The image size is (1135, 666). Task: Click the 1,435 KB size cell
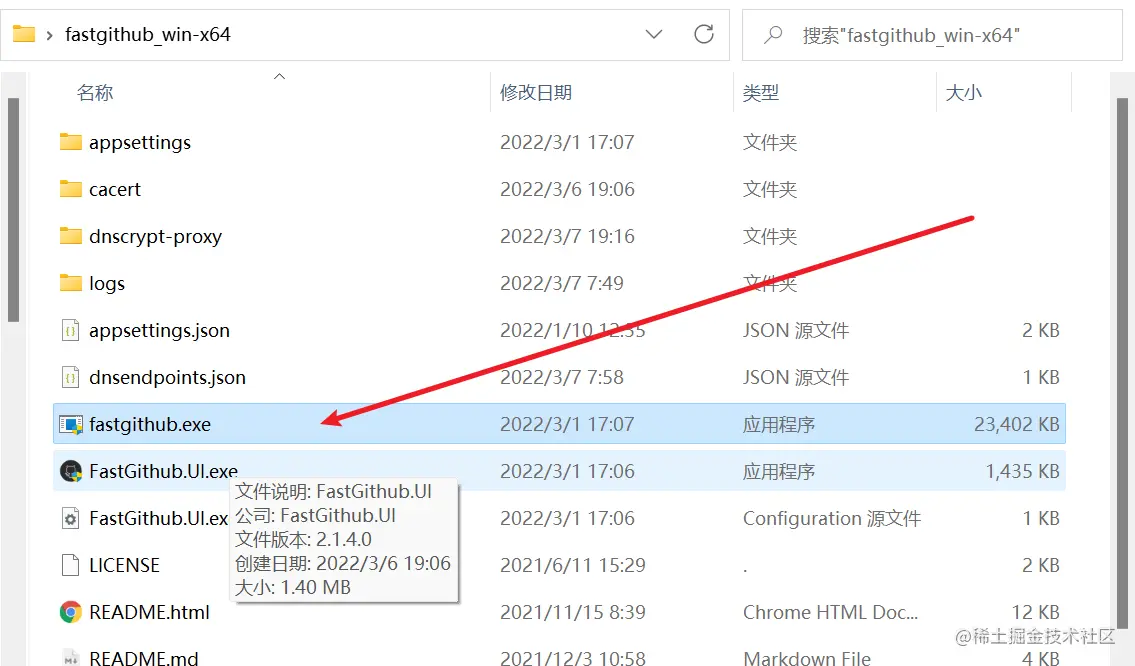tap(1022, 471)
